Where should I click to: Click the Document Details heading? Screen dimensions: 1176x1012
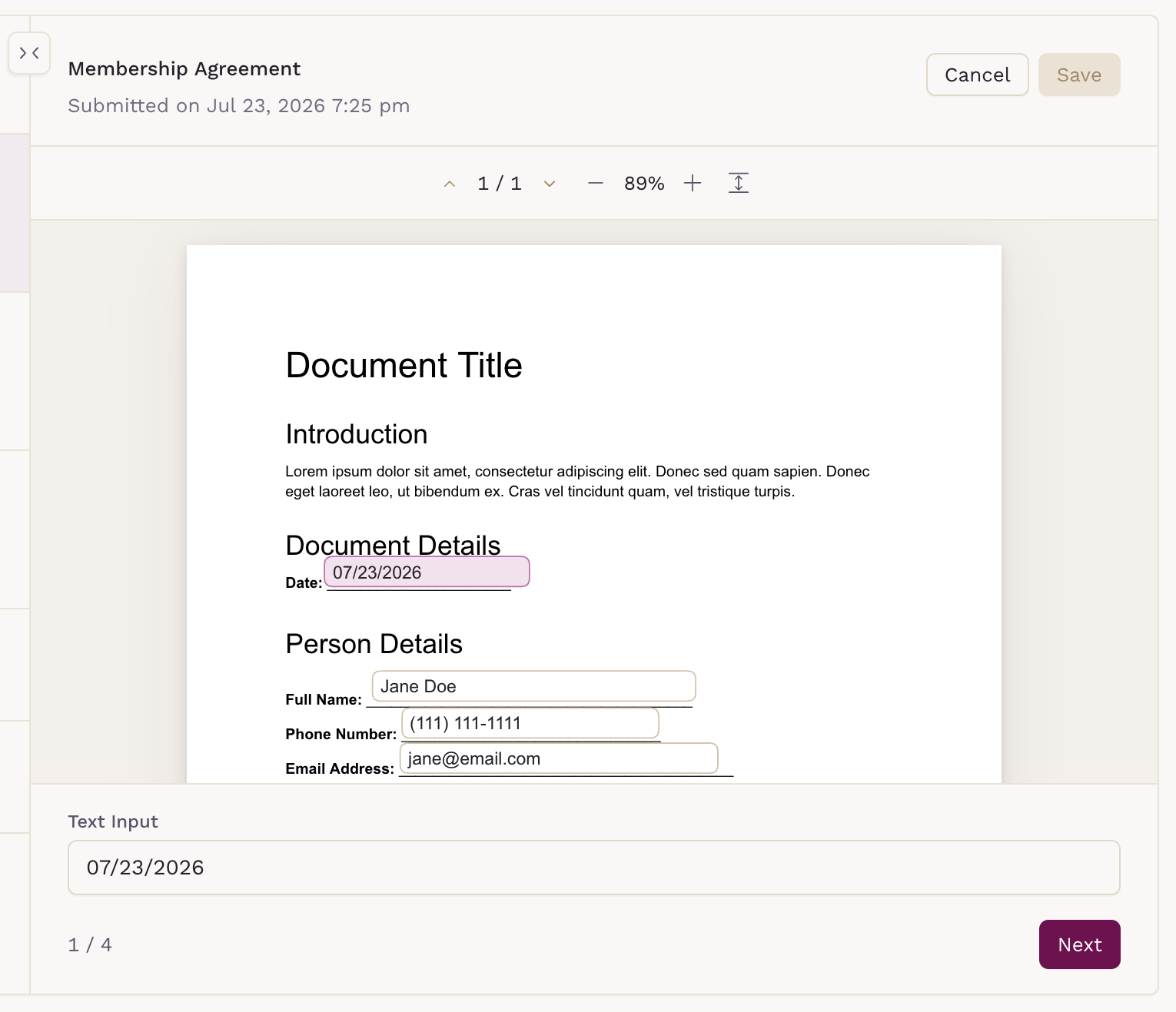(393, 545)
